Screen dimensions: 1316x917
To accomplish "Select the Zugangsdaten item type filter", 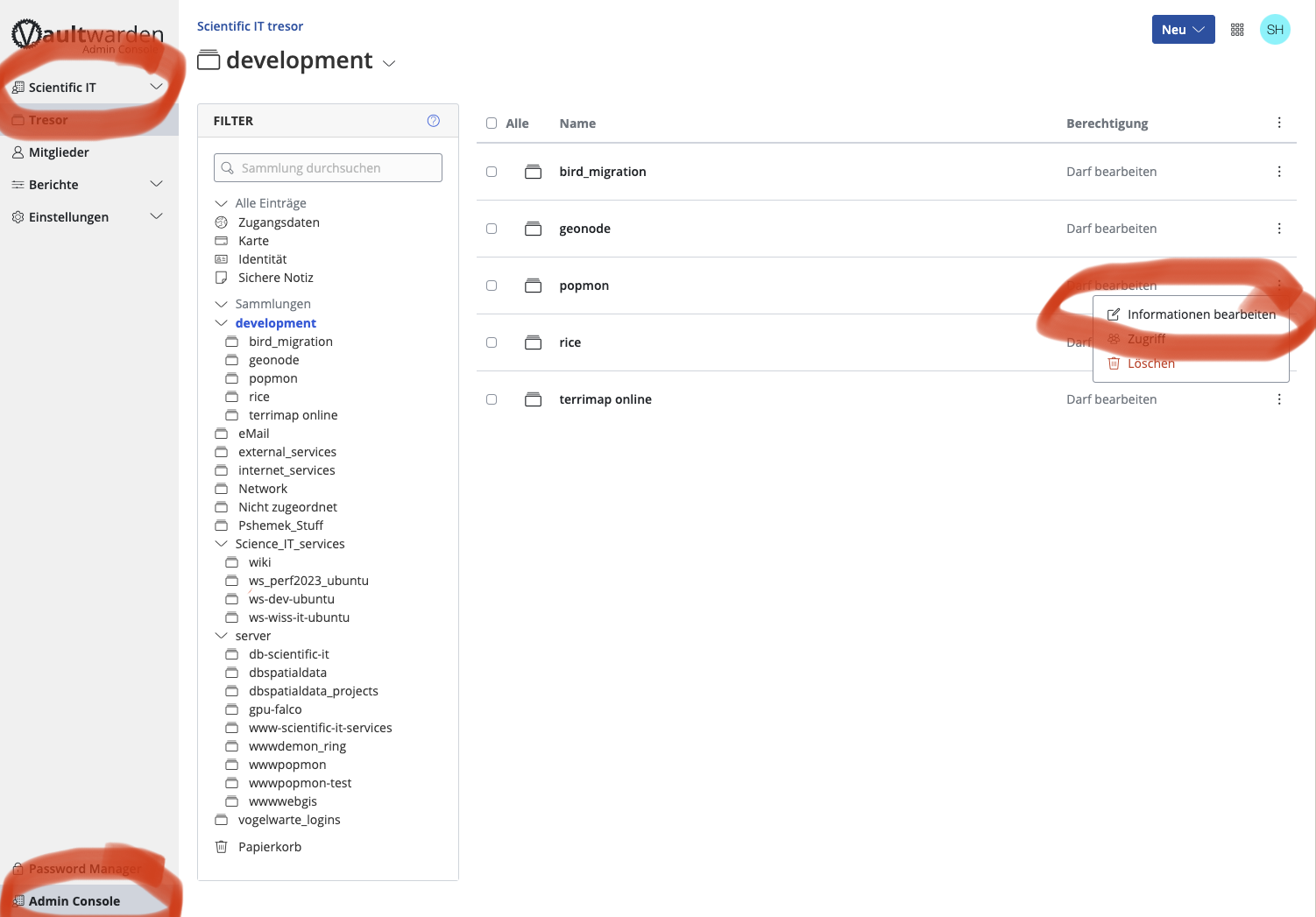I will click(277, 222).
